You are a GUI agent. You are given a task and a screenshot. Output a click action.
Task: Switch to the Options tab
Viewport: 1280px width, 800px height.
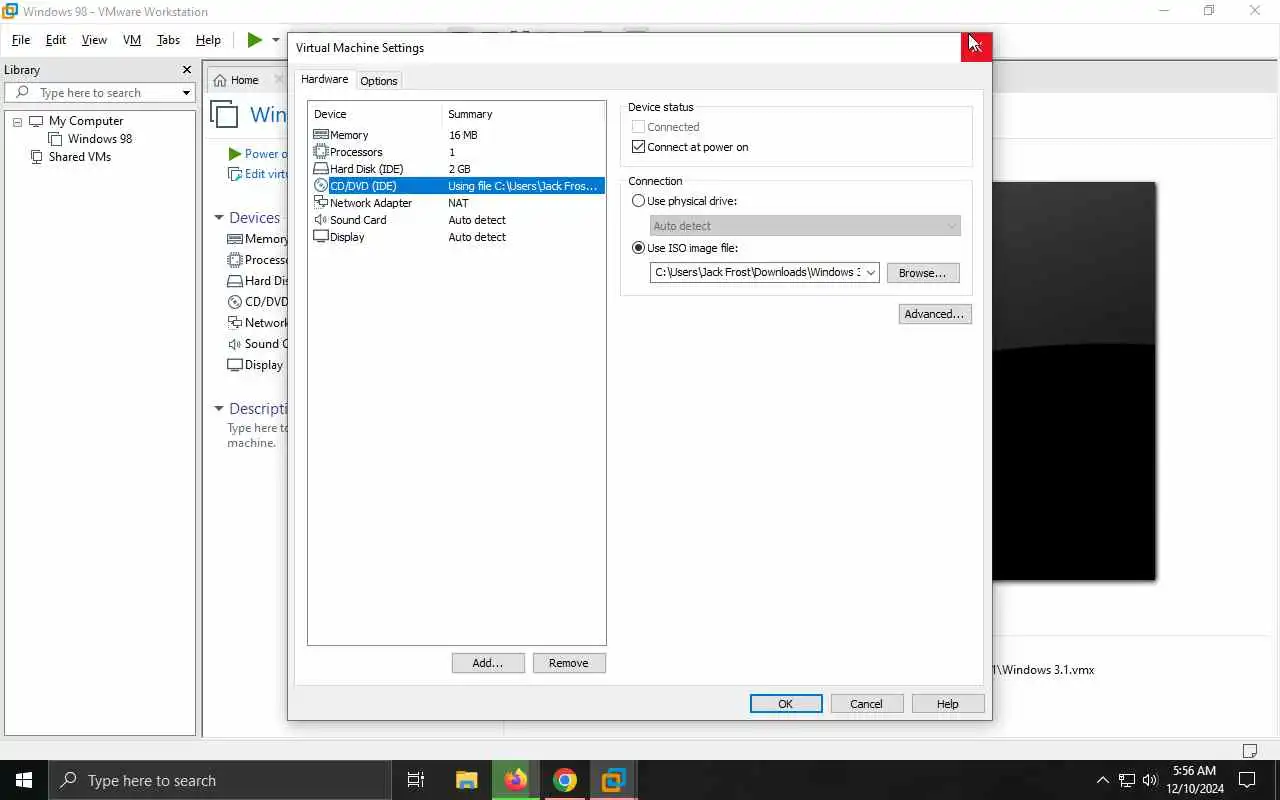(x=379, y=81)
